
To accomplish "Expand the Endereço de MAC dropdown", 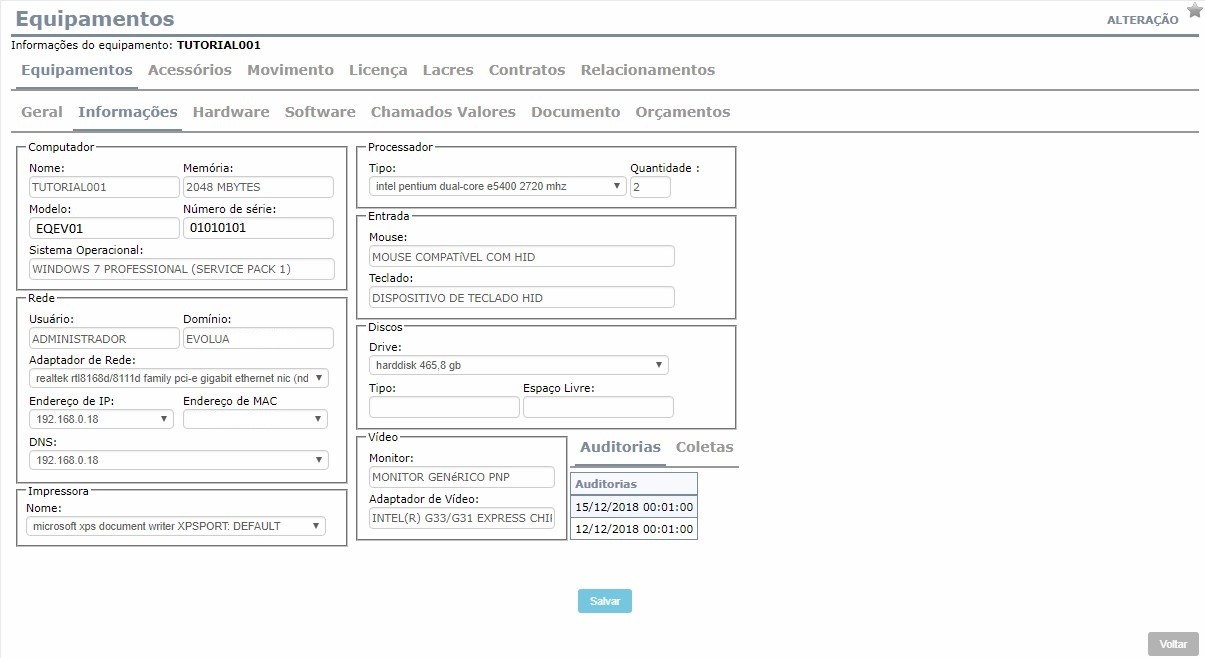I will tap(256, 419).
